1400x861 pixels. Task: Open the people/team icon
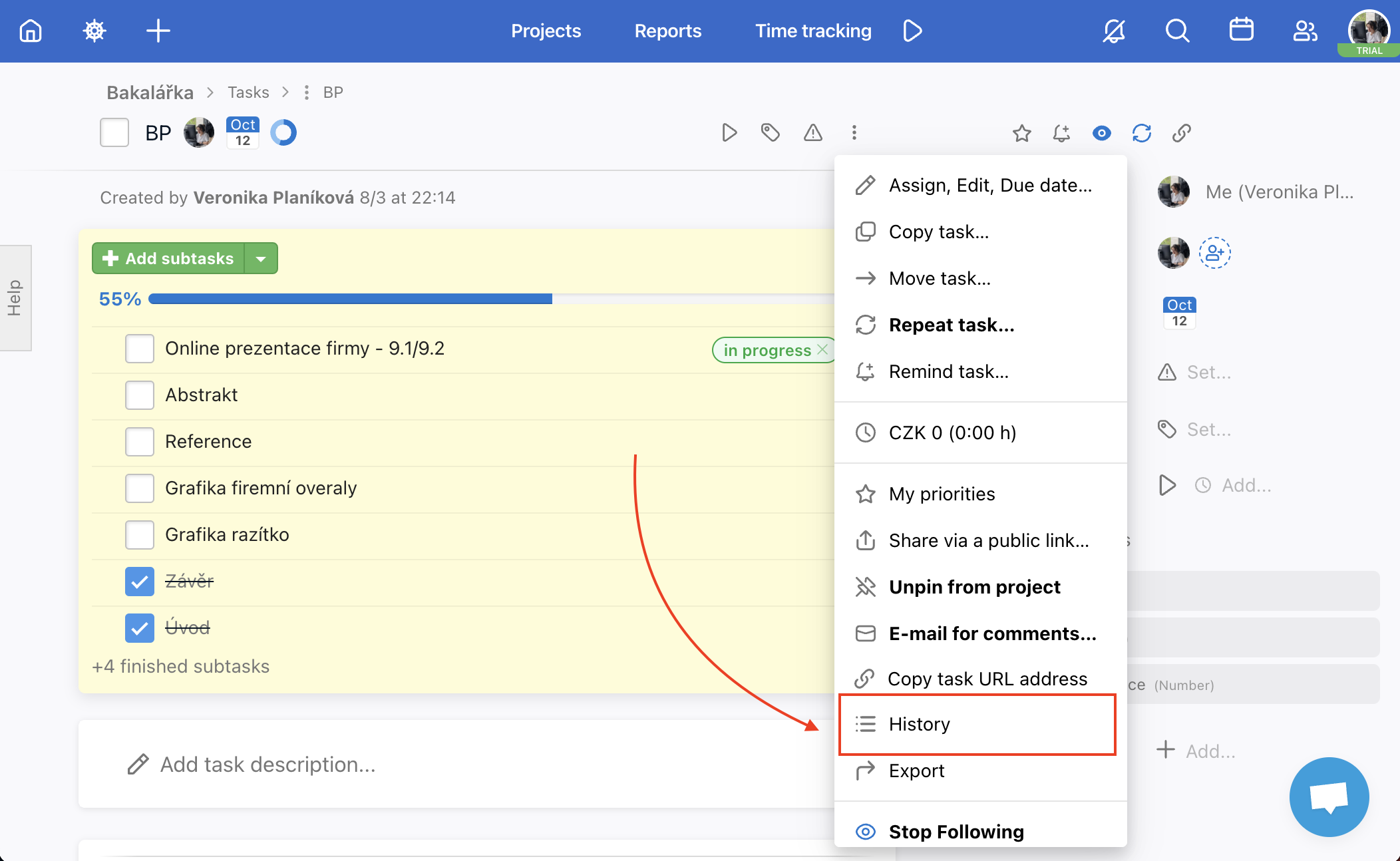click(x=1305, y=31)
